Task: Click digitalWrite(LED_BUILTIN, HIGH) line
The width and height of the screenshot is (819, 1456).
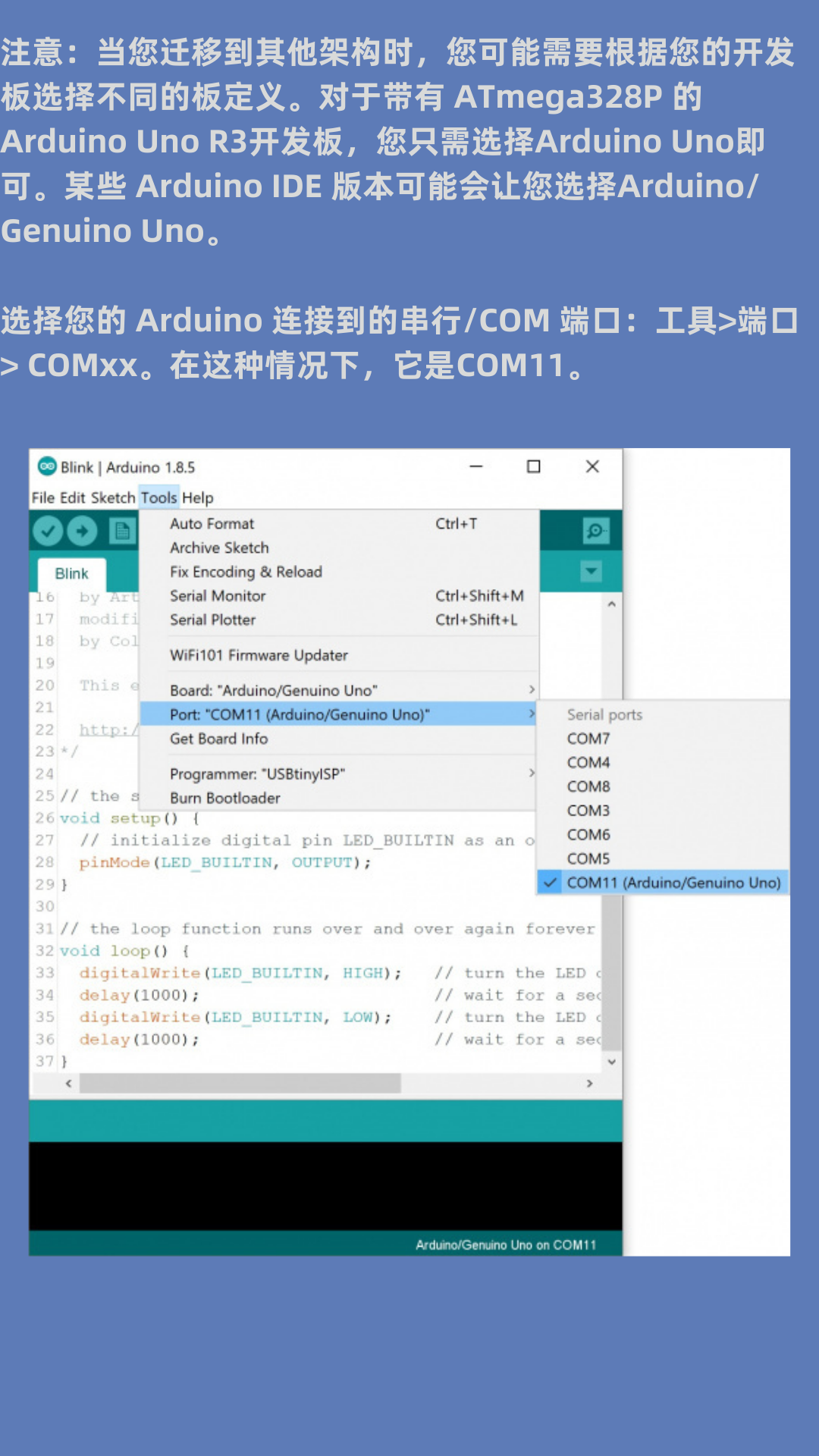Action: [x=240, y=973]
